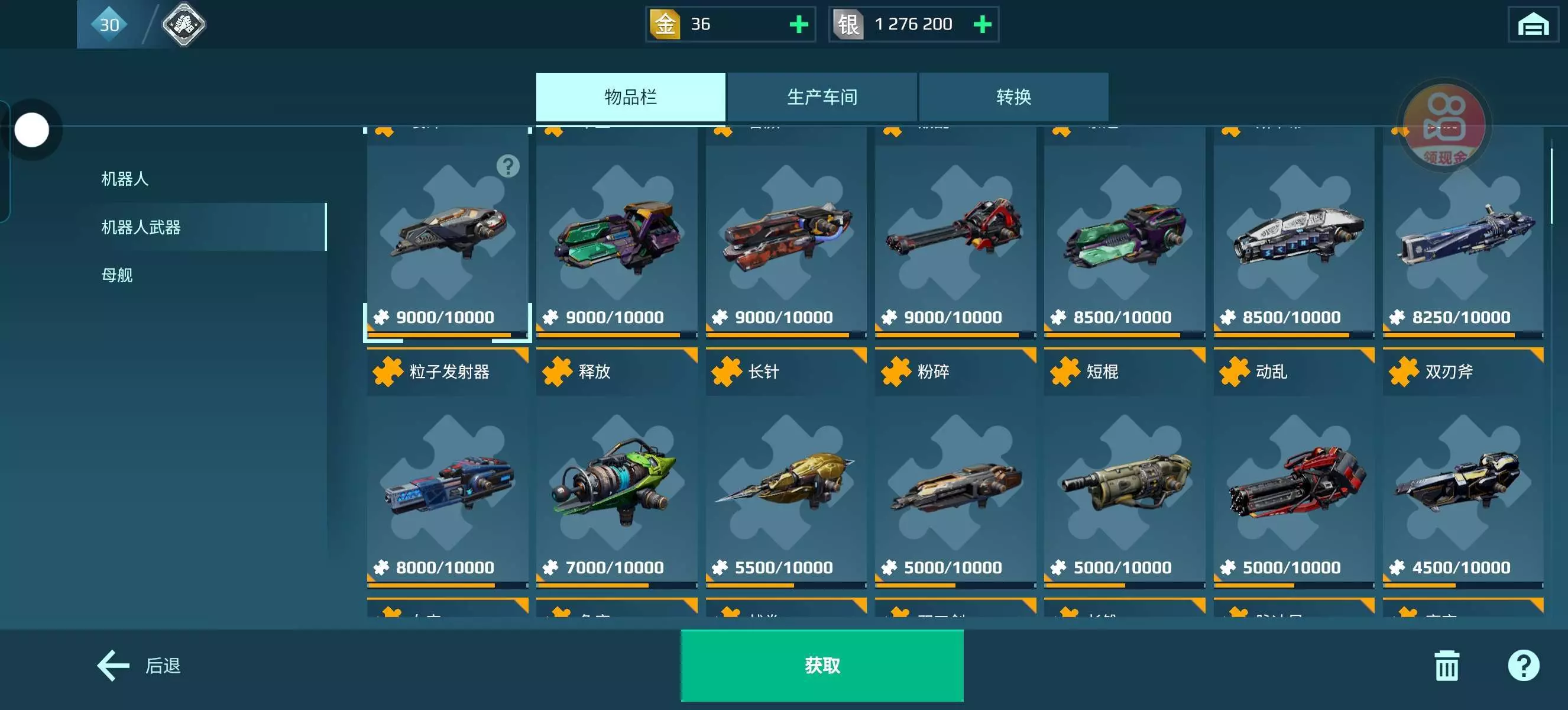Tap the question mark on selected weapon card
The image size is (1568, 710).
pyautogui.click(x=508, y=166)
